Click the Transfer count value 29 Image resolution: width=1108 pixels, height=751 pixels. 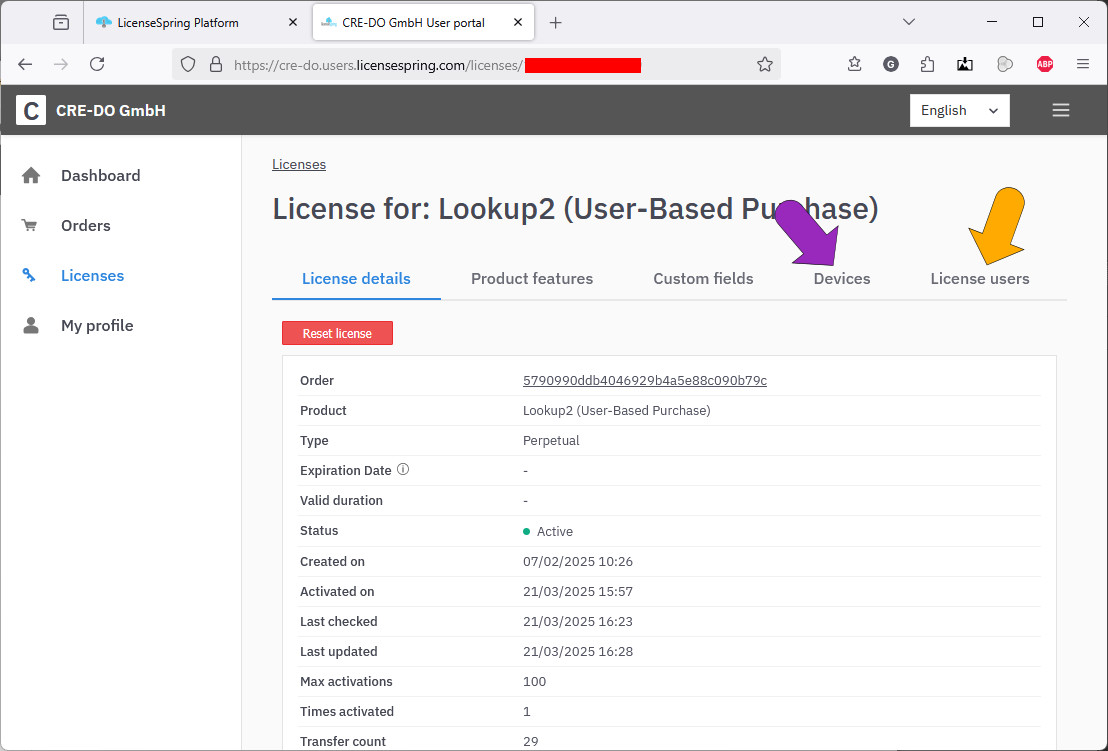coord(531,741)
